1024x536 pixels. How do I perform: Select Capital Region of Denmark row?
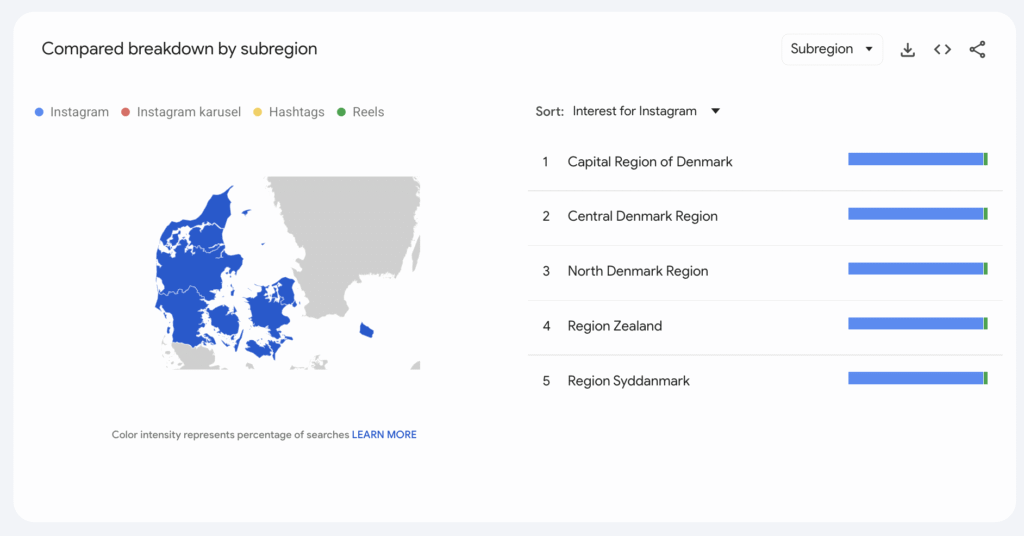click(765, 162)
